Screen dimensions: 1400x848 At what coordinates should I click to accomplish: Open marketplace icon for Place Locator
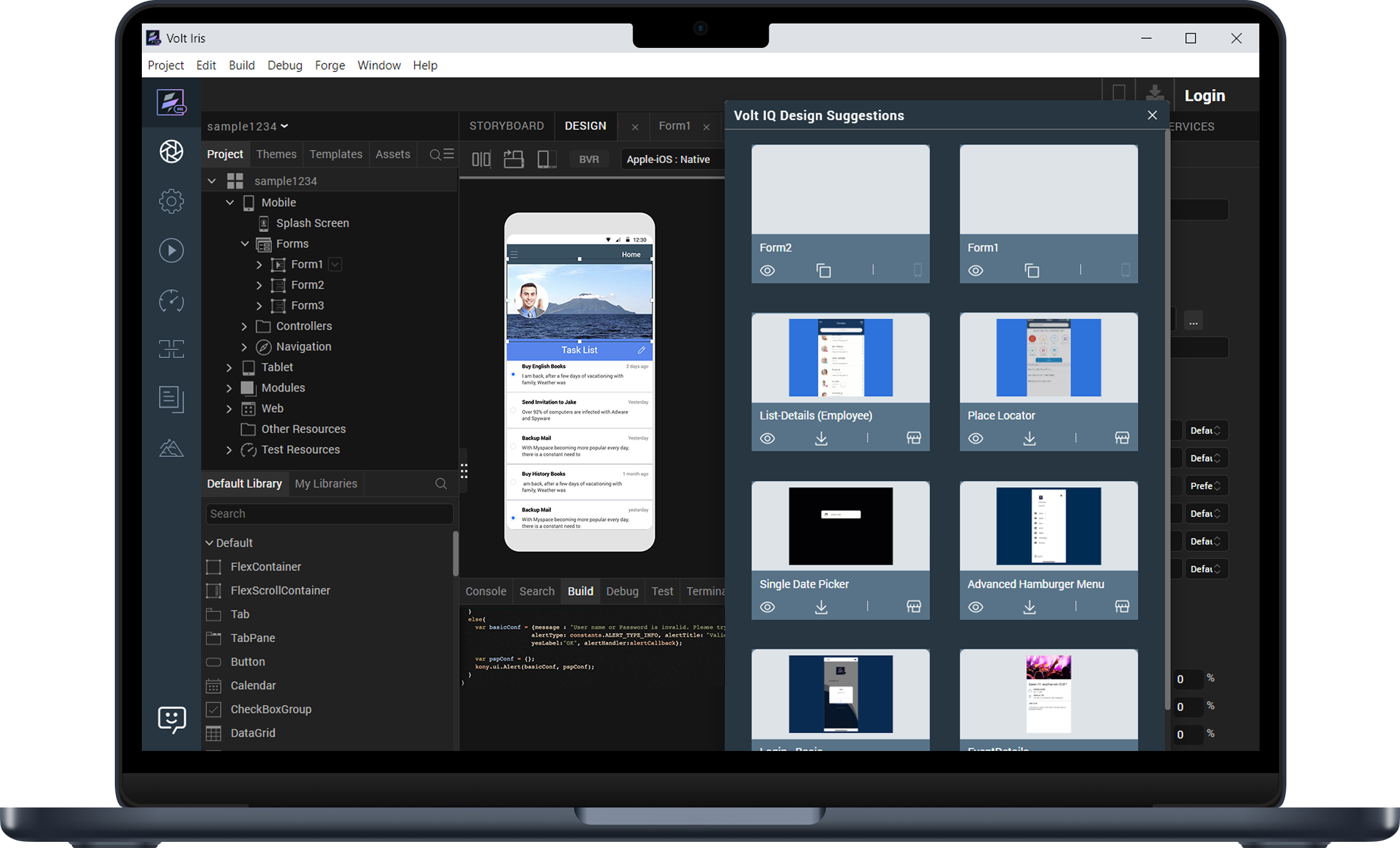coord(1122,438)
